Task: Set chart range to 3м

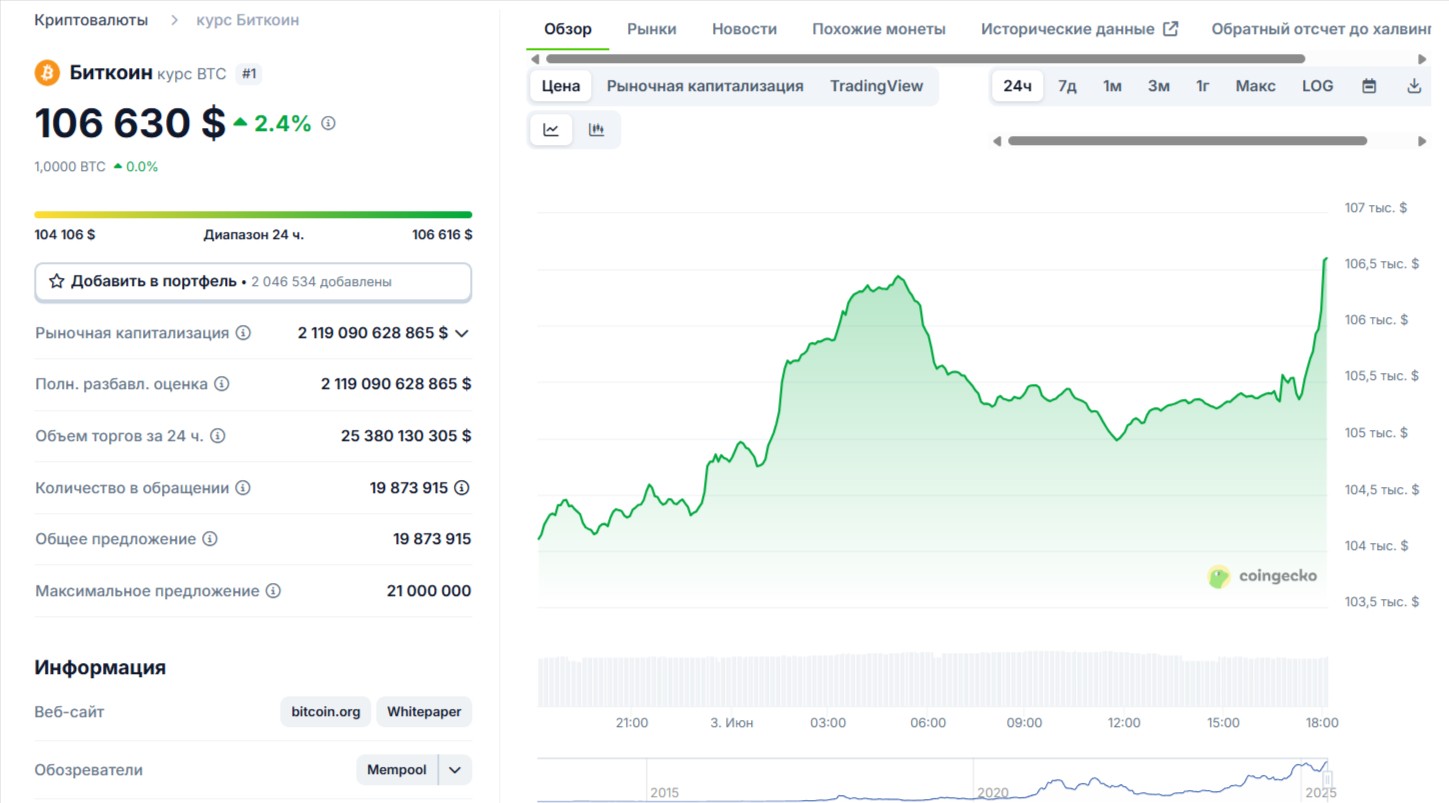Action: click(1159, 86)
